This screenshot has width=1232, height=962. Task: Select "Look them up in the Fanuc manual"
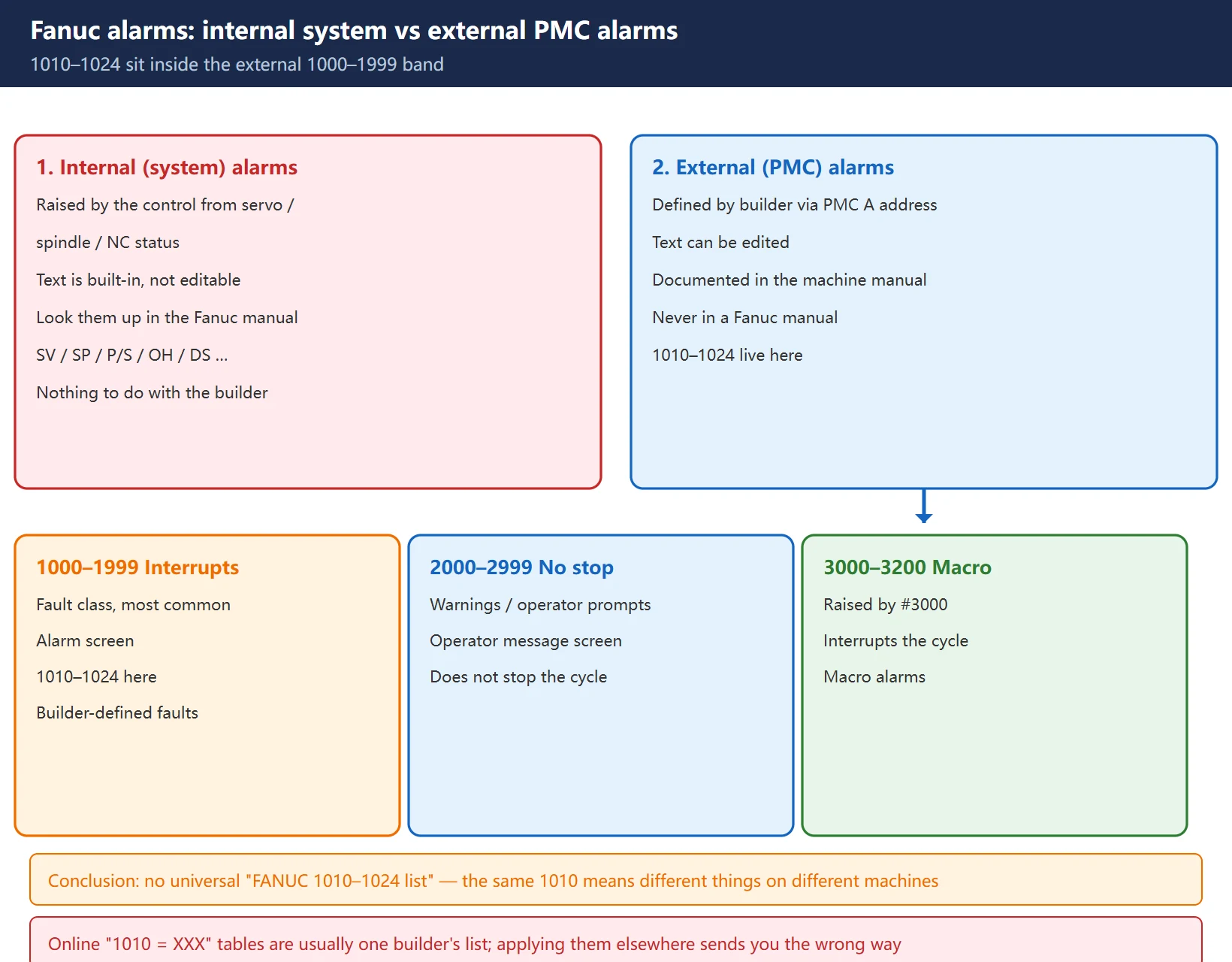coord(167,318)
